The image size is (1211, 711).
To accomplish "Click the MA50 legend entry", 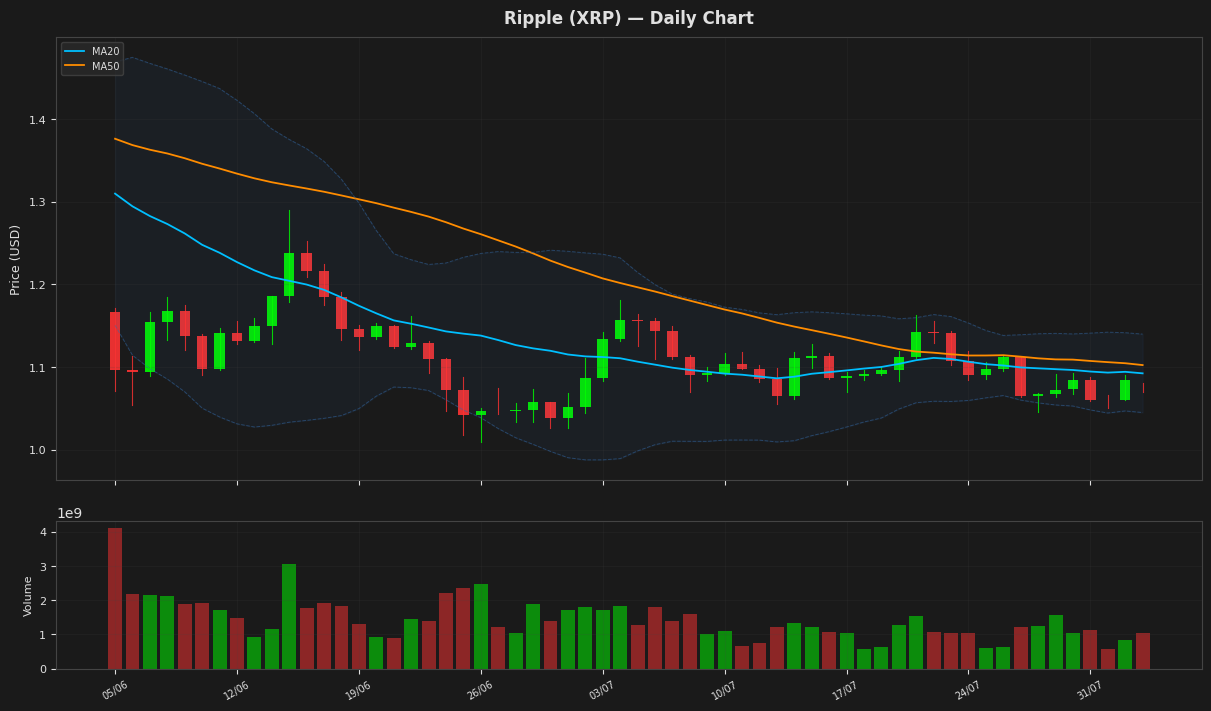I will click(x=92, y=66).
